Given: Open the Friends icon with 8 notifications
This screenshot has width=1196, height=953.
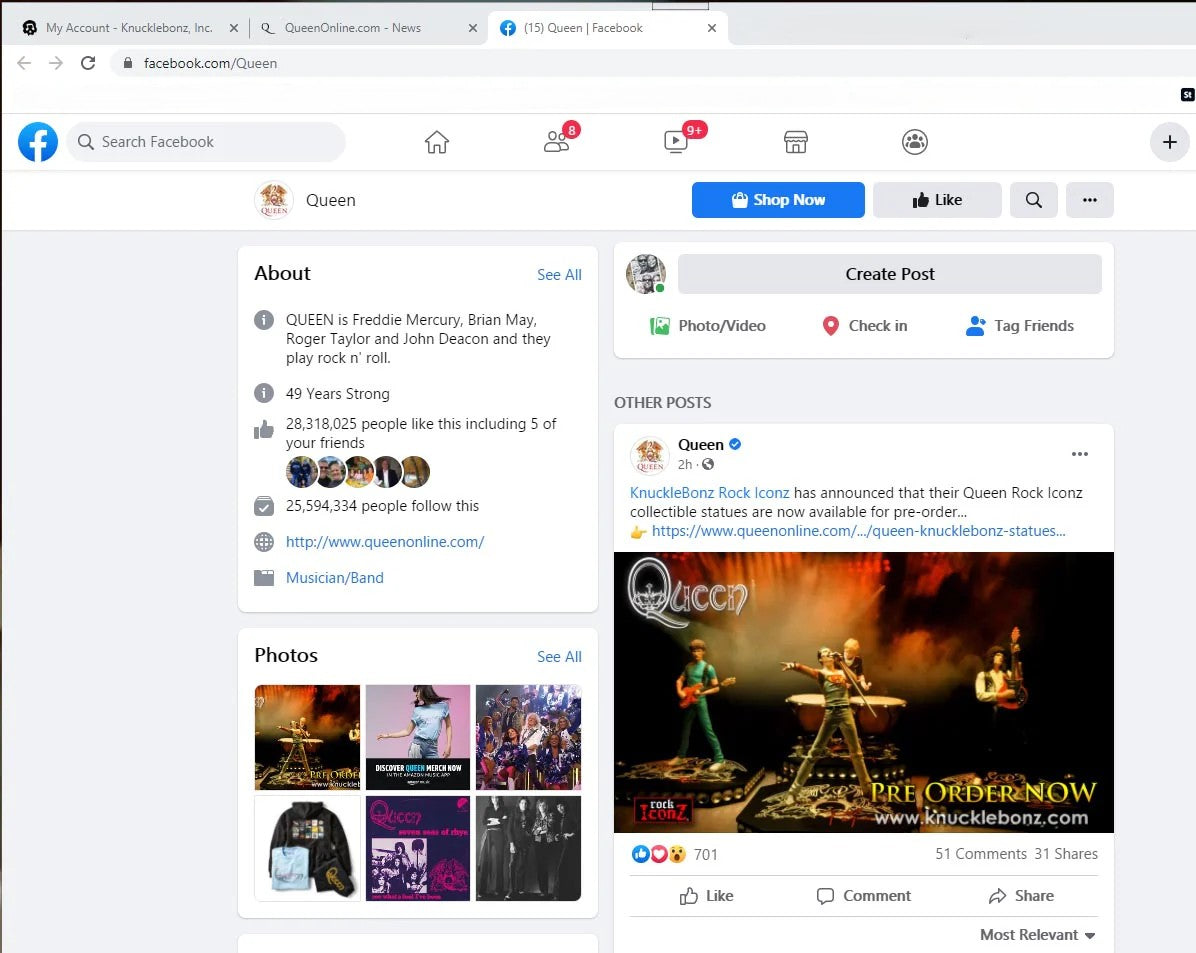Looking at the screenshot, I should point(556,142).
